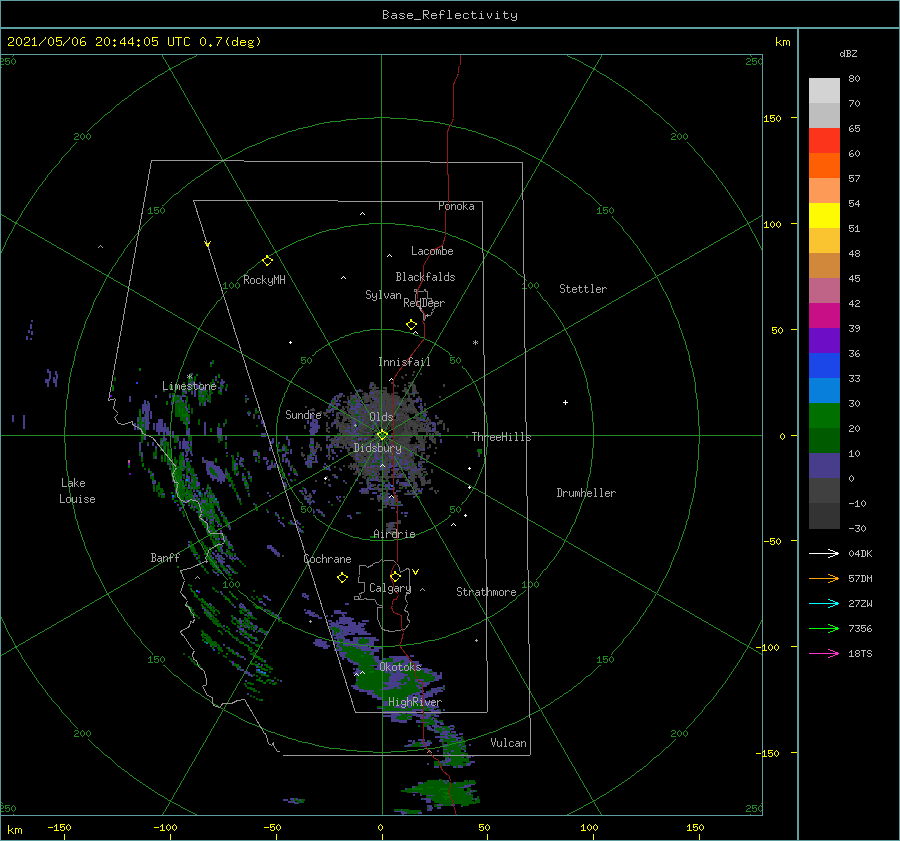Select the yellow 54 dBZ color swatch

(824, 215)
